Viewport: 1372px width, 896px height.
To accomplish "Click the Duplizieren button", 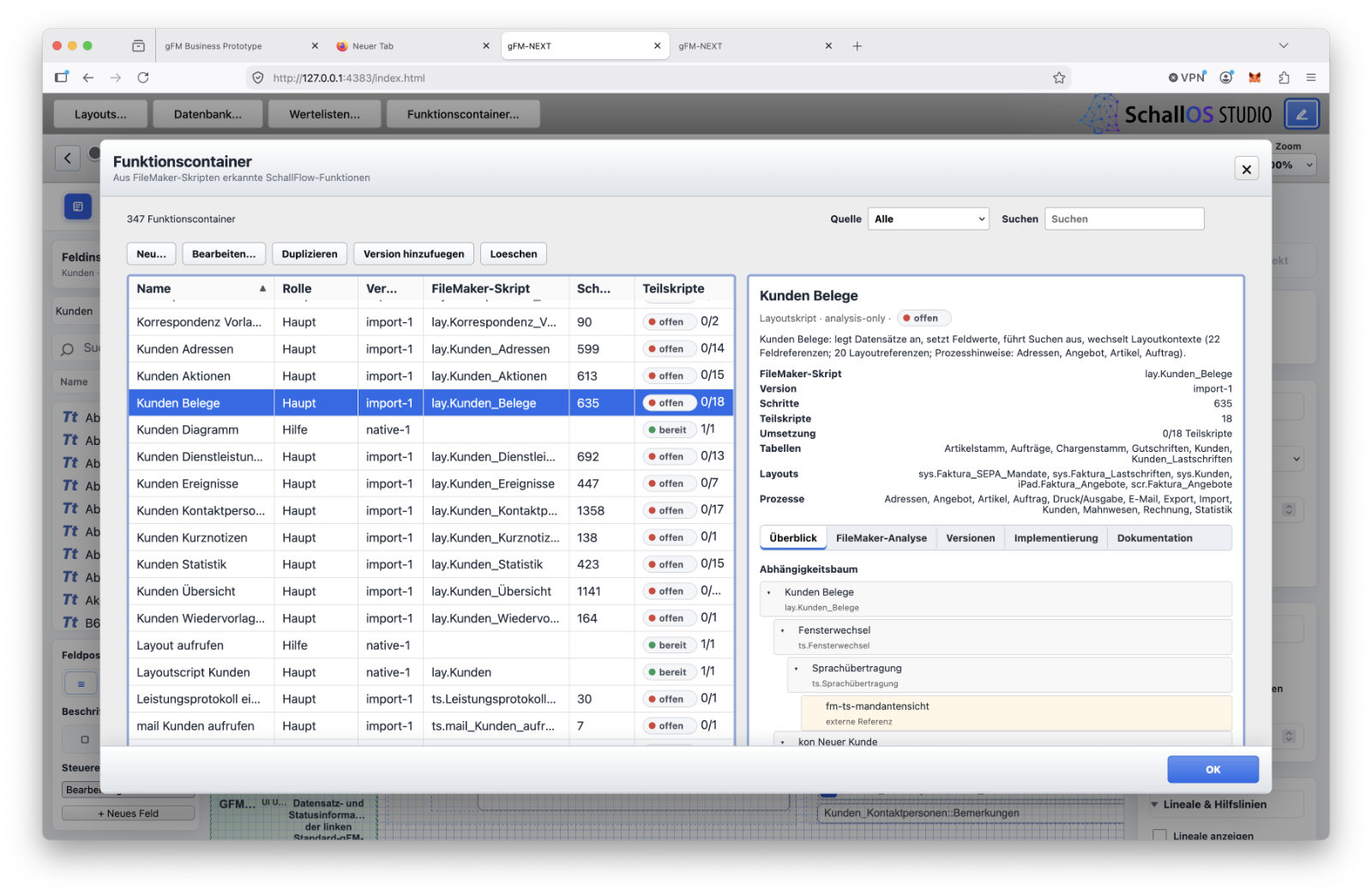I will coord(310,254).
